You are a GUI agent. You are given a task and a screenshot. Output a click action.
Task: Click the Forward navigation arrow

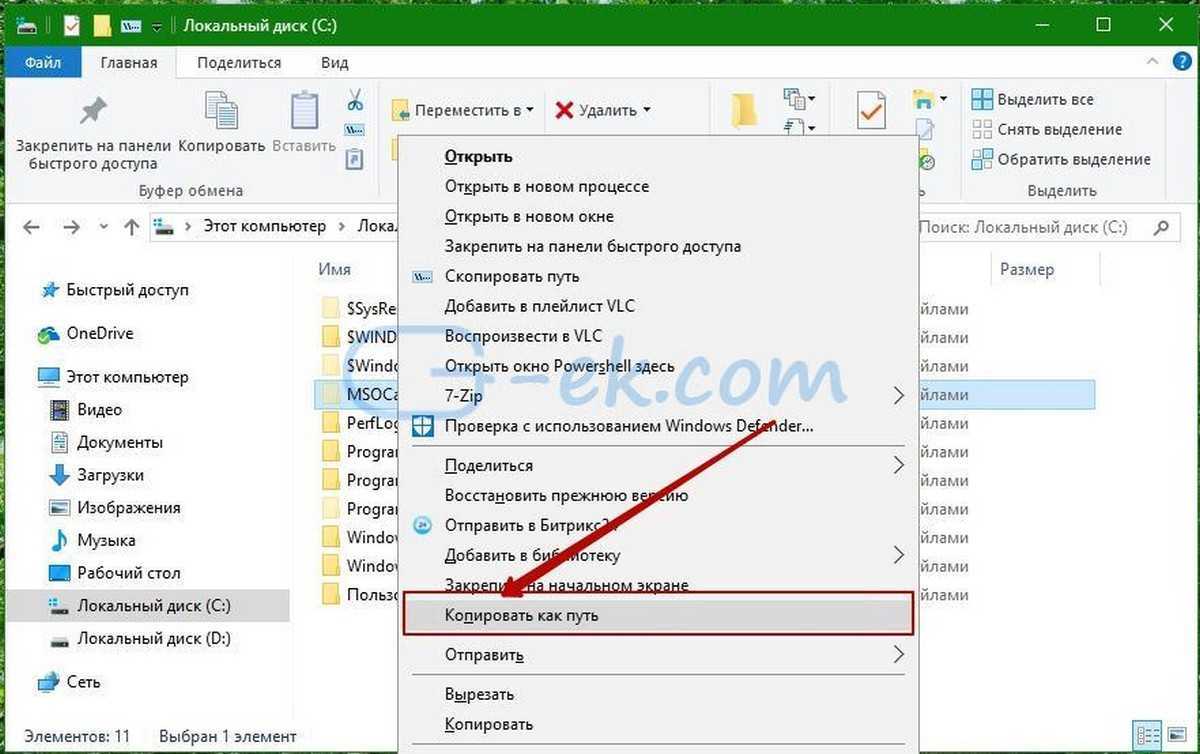[x=71, y=227]
